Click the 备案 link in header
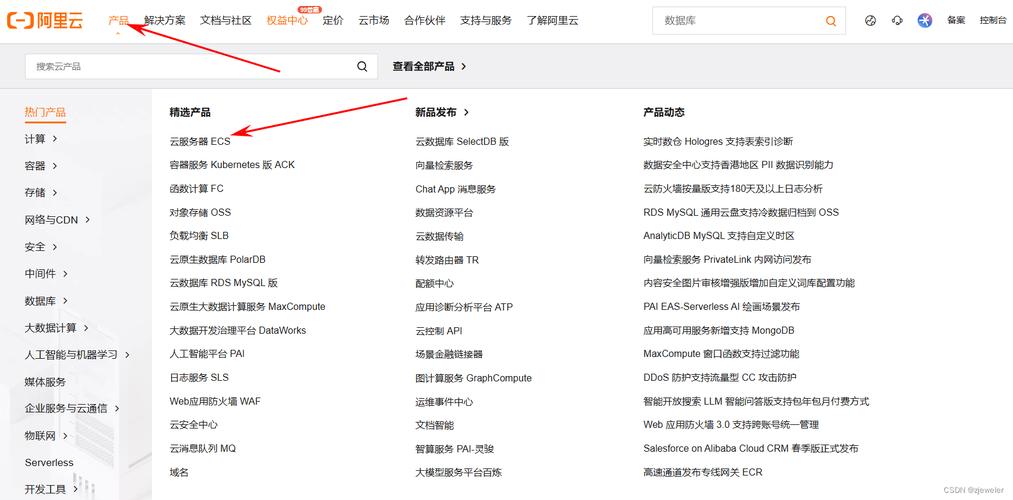Viewport: 1013px width, 500px height. tap(956, 21)
